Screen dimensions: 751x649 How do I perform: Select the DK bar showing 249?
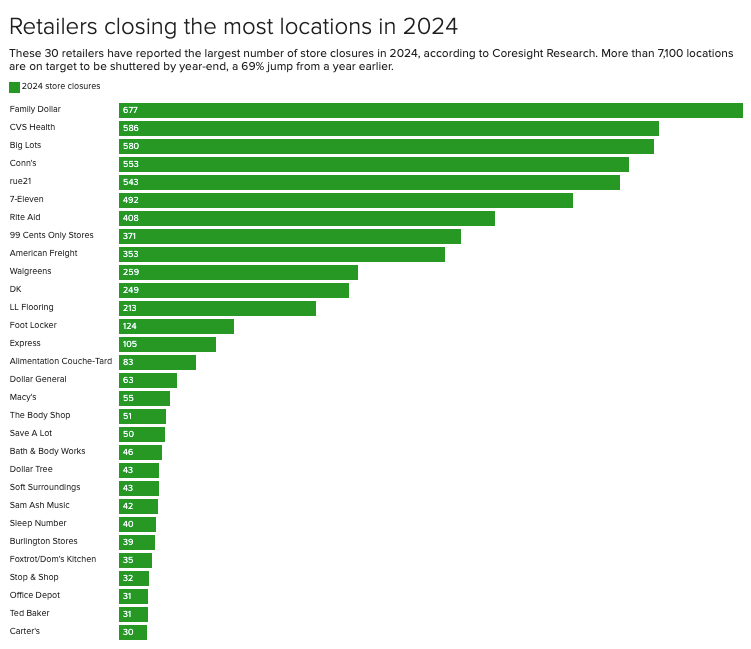234,290
